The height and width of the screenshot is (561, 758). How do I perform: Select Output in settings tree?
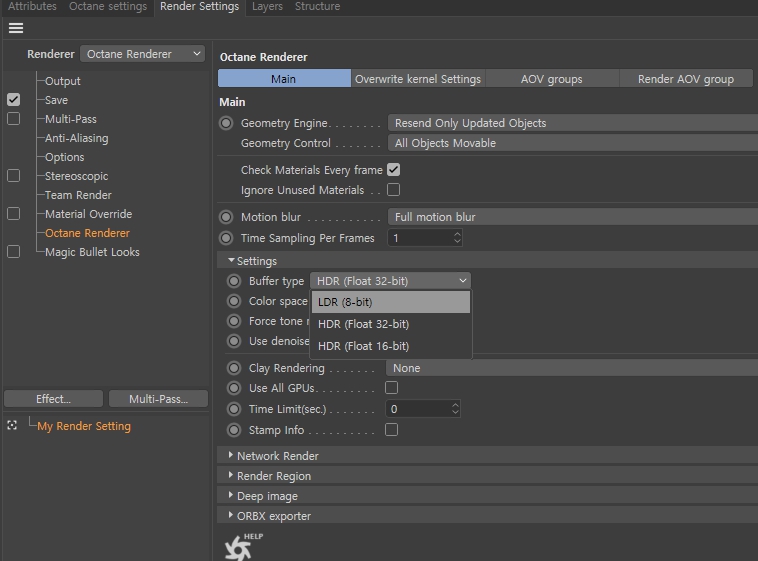(x=63, y=81)
